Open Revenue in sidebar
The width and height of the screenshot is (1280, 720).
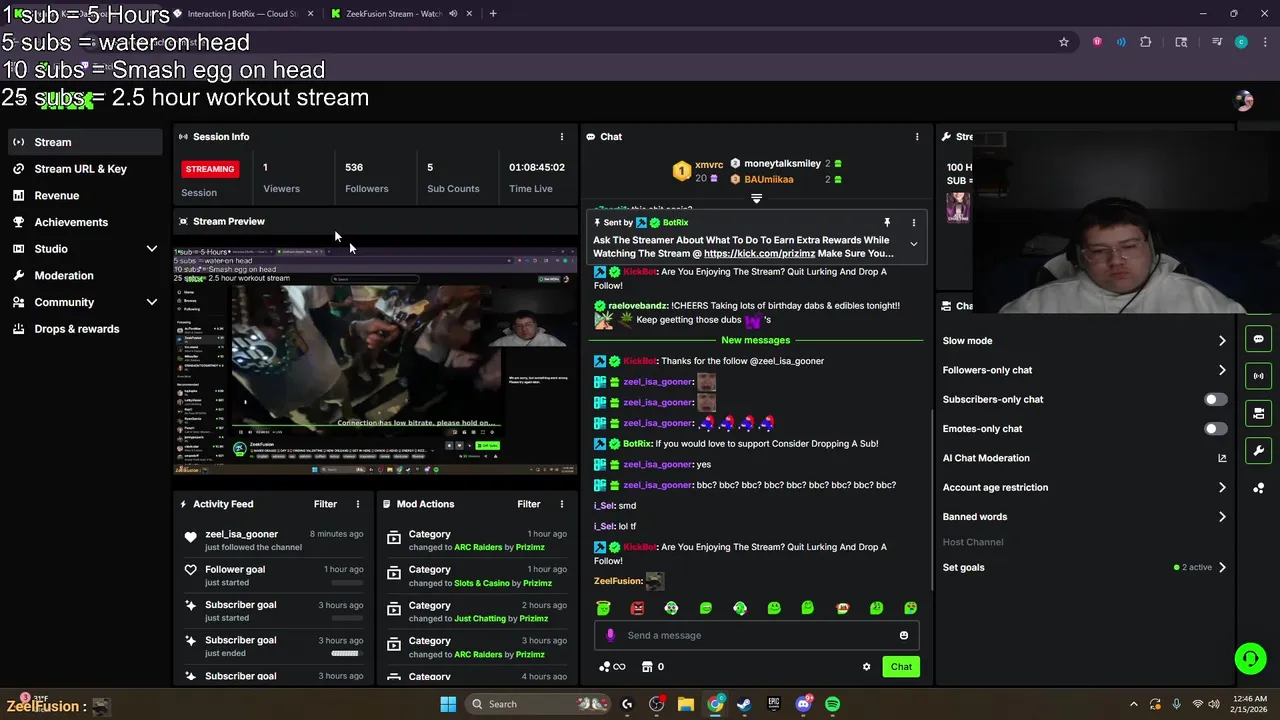85,196
